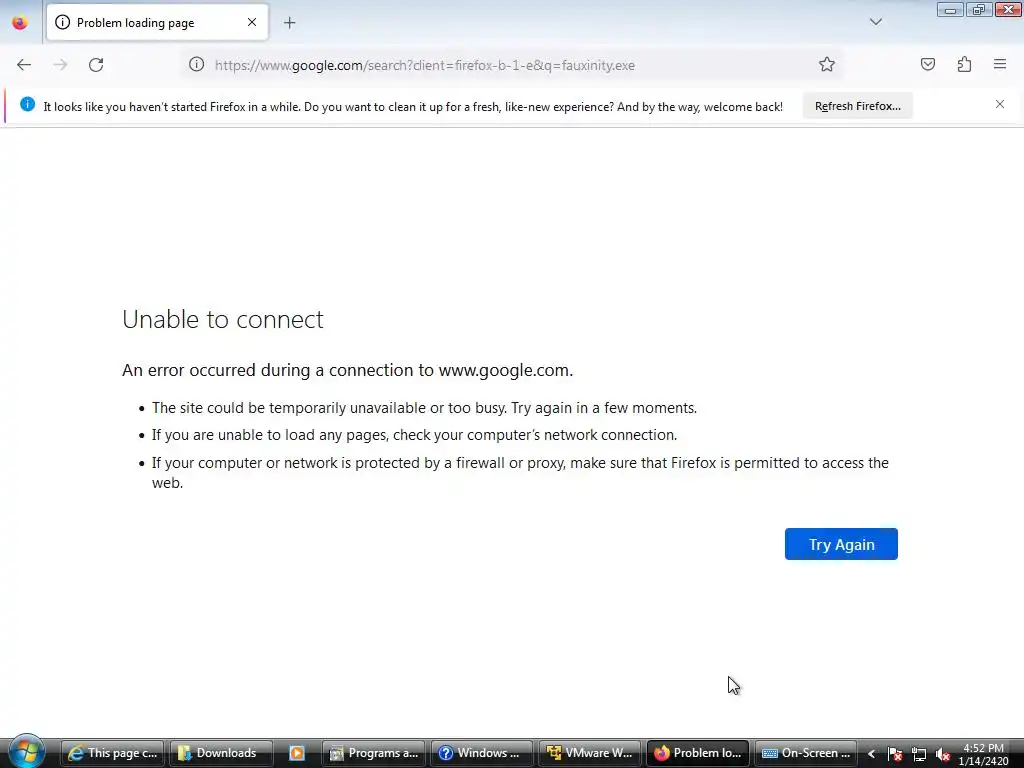
Task: Open the media player taskbar icon
Action: pyautogui.click(x=297, y=753)
